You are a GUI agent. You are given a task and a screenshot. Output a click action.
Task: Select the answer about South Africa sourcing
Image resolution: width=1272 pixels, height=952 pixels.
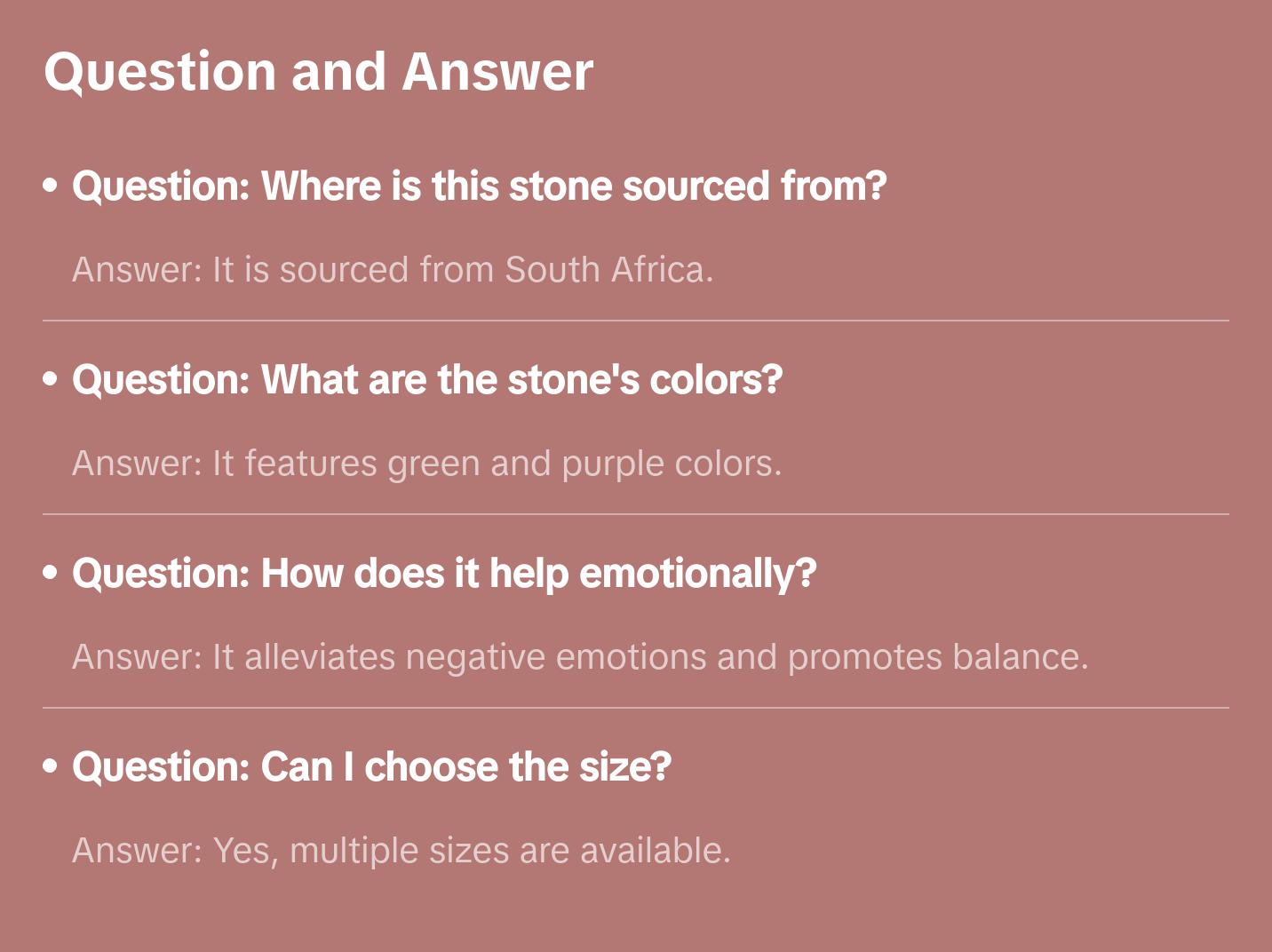[x=393, y=270]
